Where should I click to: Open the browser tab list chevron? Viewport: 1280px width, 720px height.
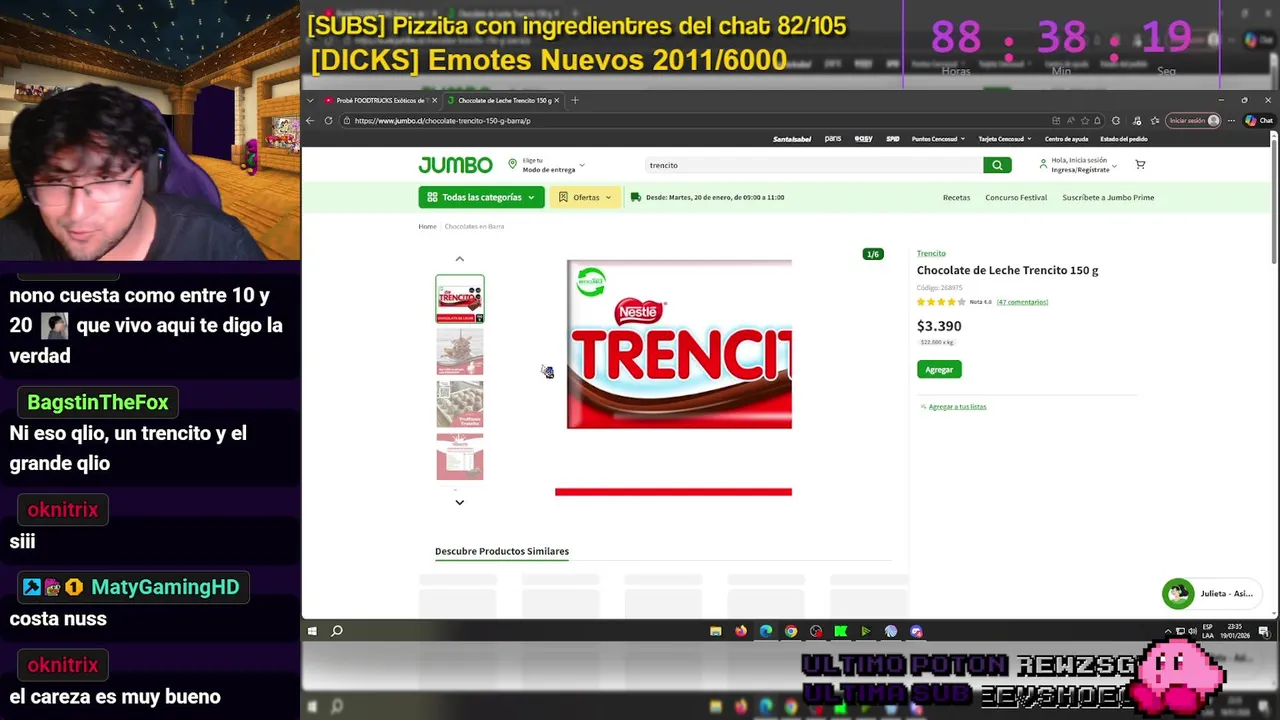click(311, 100)
